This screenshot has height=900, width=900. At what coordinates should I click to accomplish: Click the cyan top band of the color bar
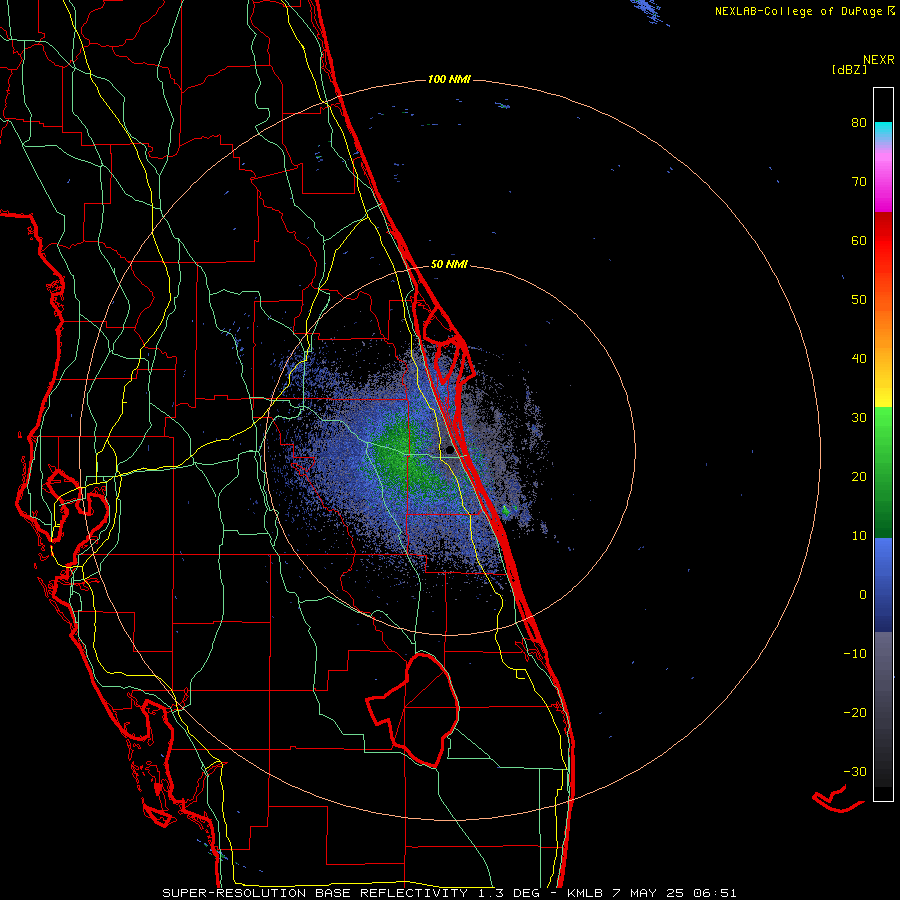883,131
